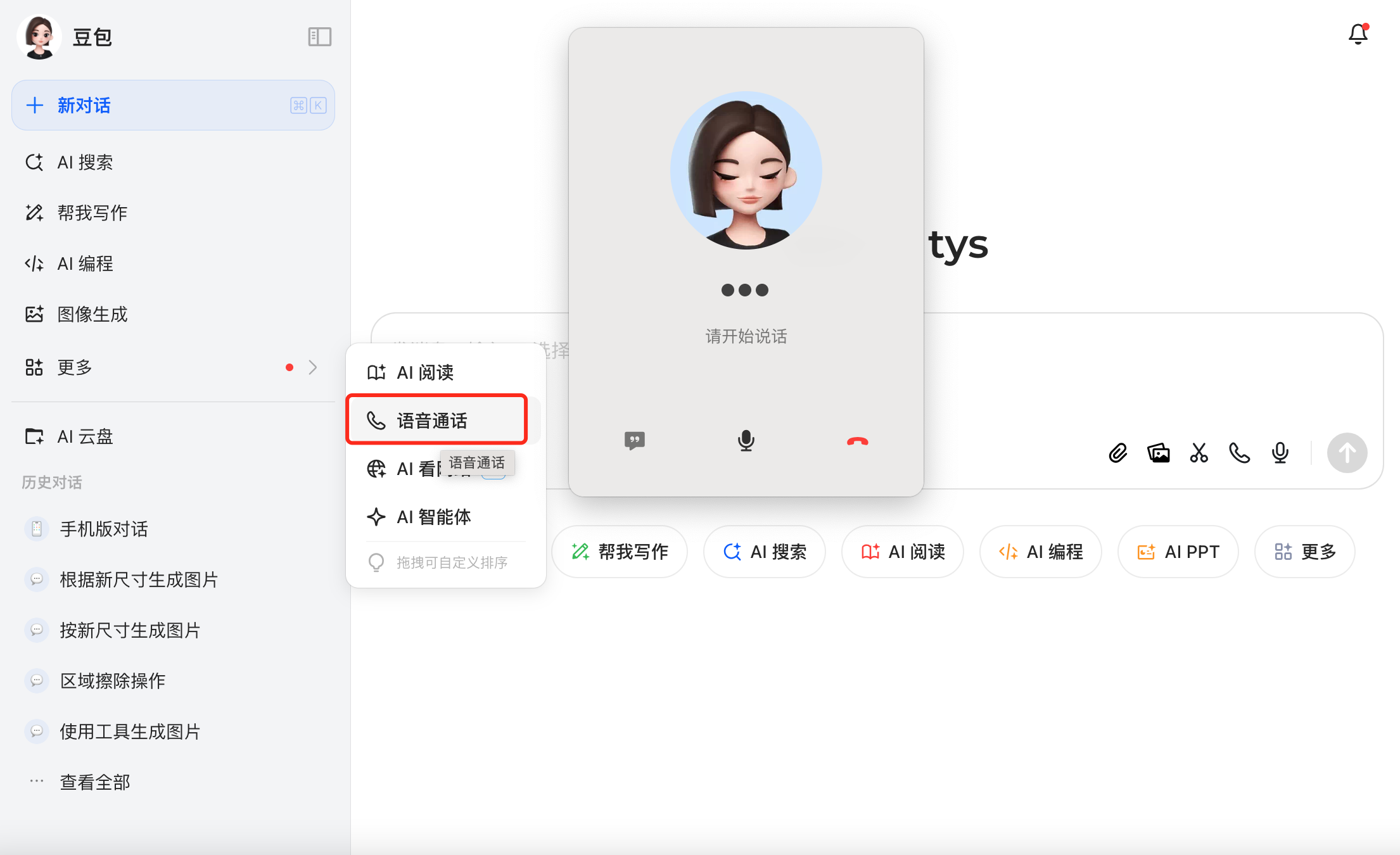This screenshot has height=855, width=1400.
Task: Click the globe icon of AI 看 item
Action: coord(376,469)
